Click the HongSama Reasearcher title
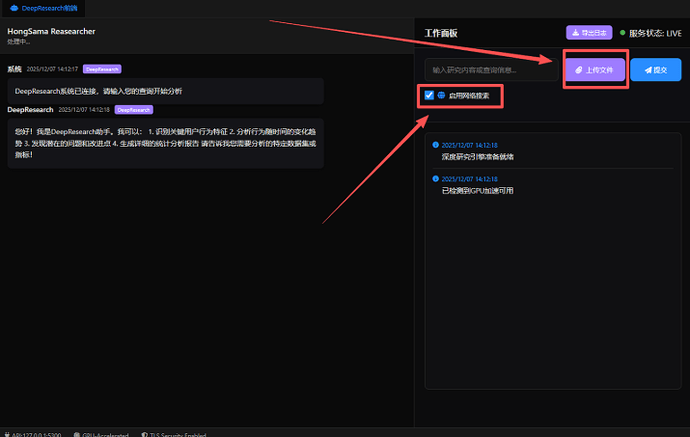Viewport: 690px width, 437px height. tap(51, 31)
